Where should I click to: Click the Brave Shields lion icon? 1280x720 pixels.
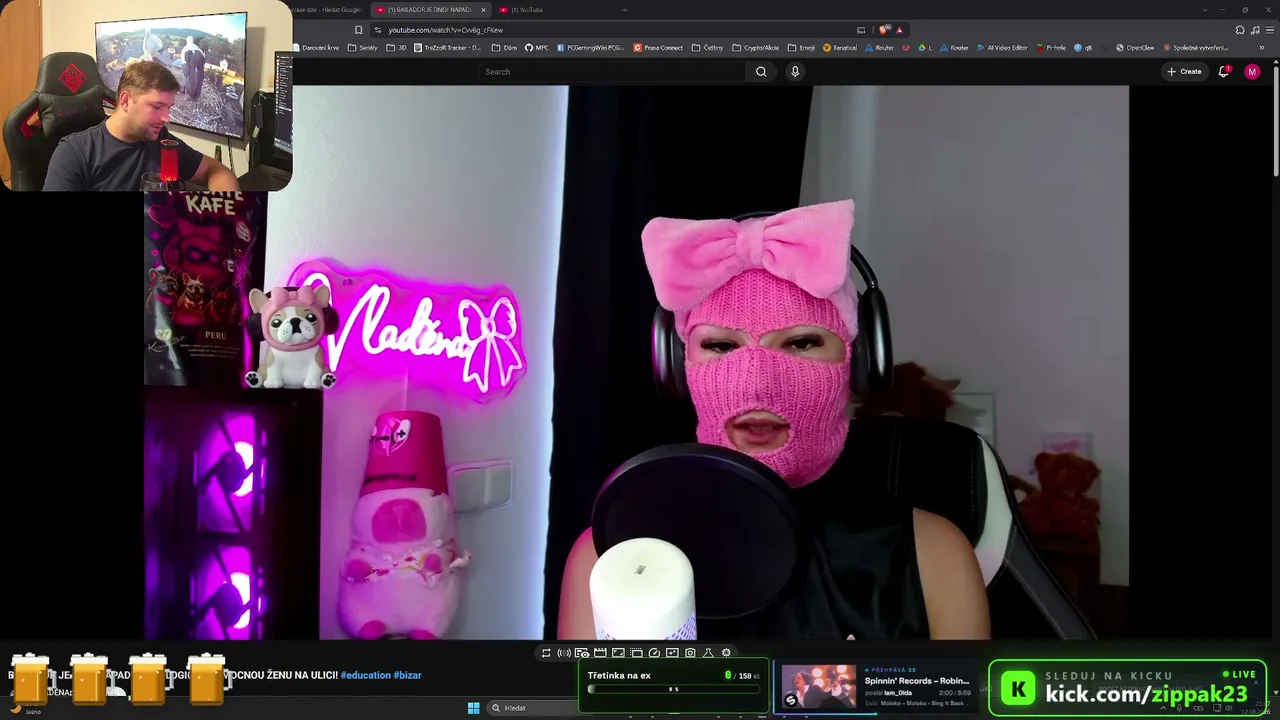(884, 30)
